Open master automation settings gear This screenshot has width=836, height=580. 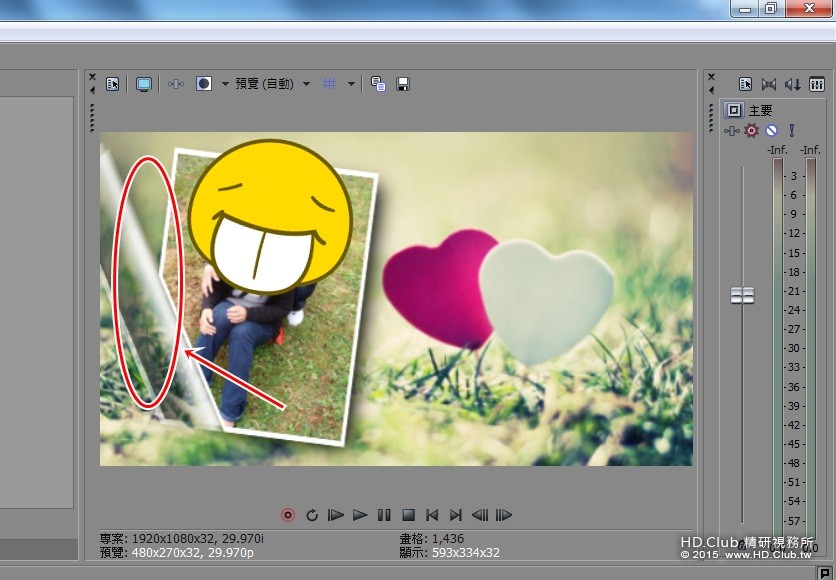[x=751, y=131]
